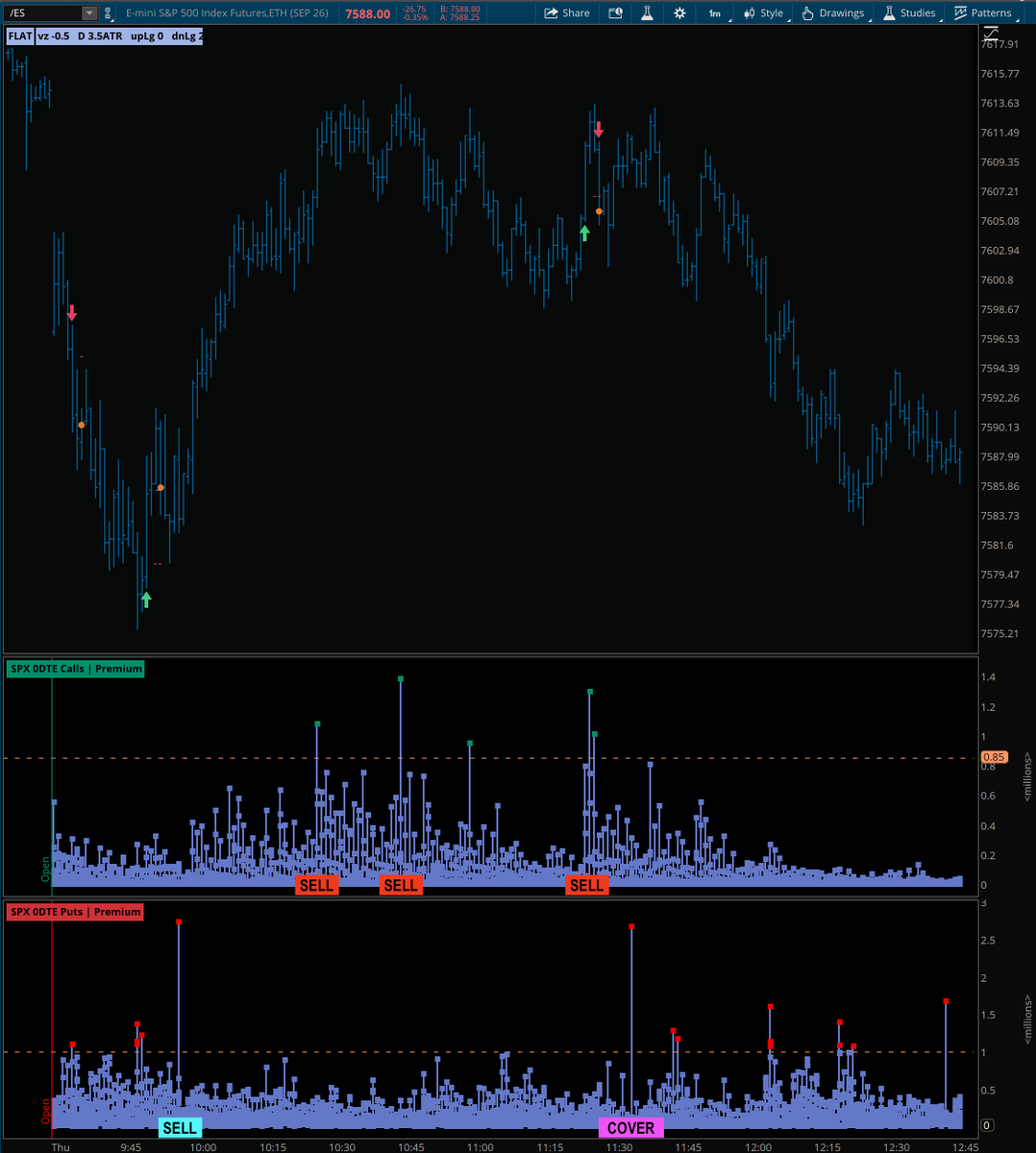
Task: Click the orange dot near 7590 level
Action: pos(82,425)
